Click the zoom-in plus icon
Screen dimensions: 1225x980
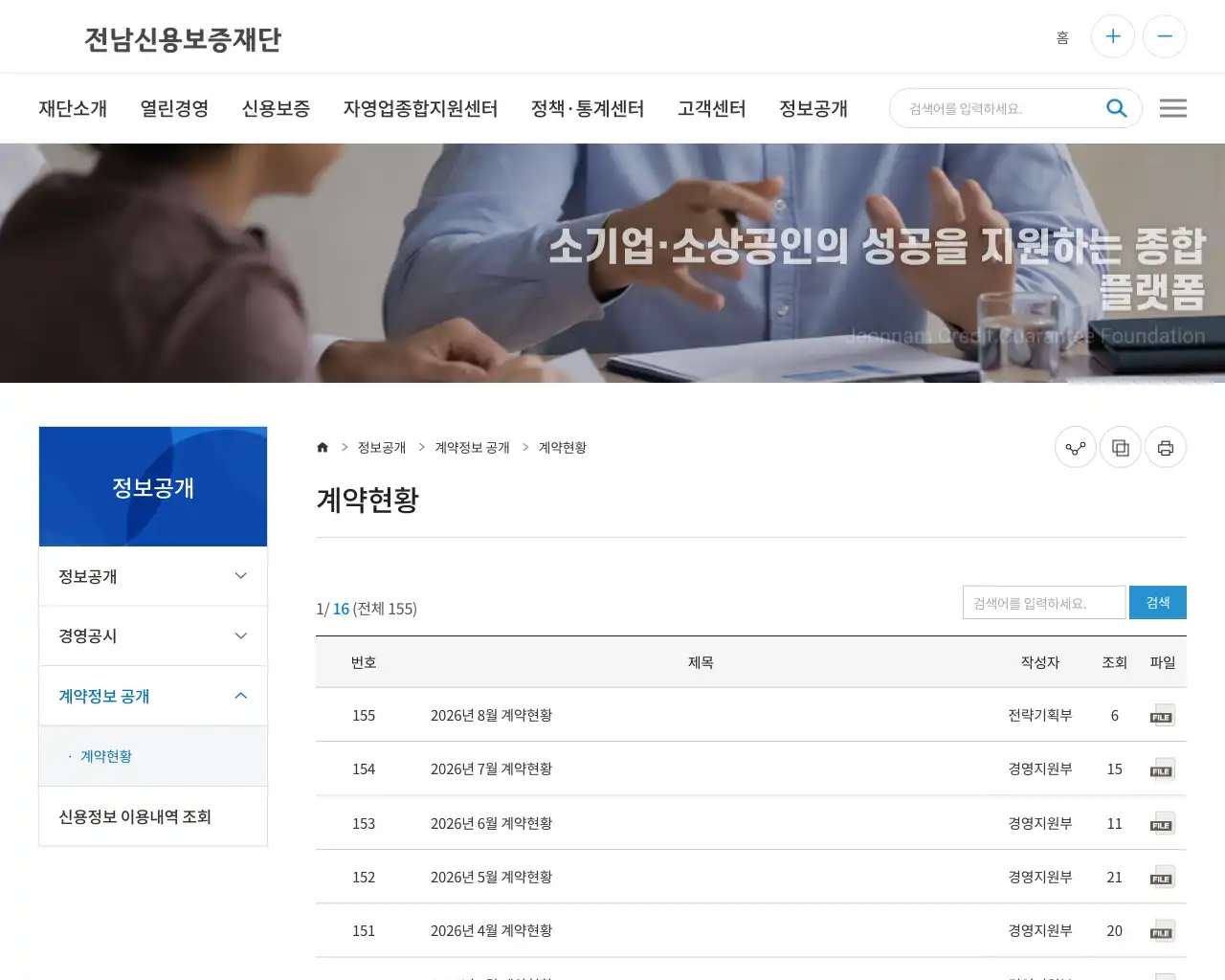(x=1113, y=36)
